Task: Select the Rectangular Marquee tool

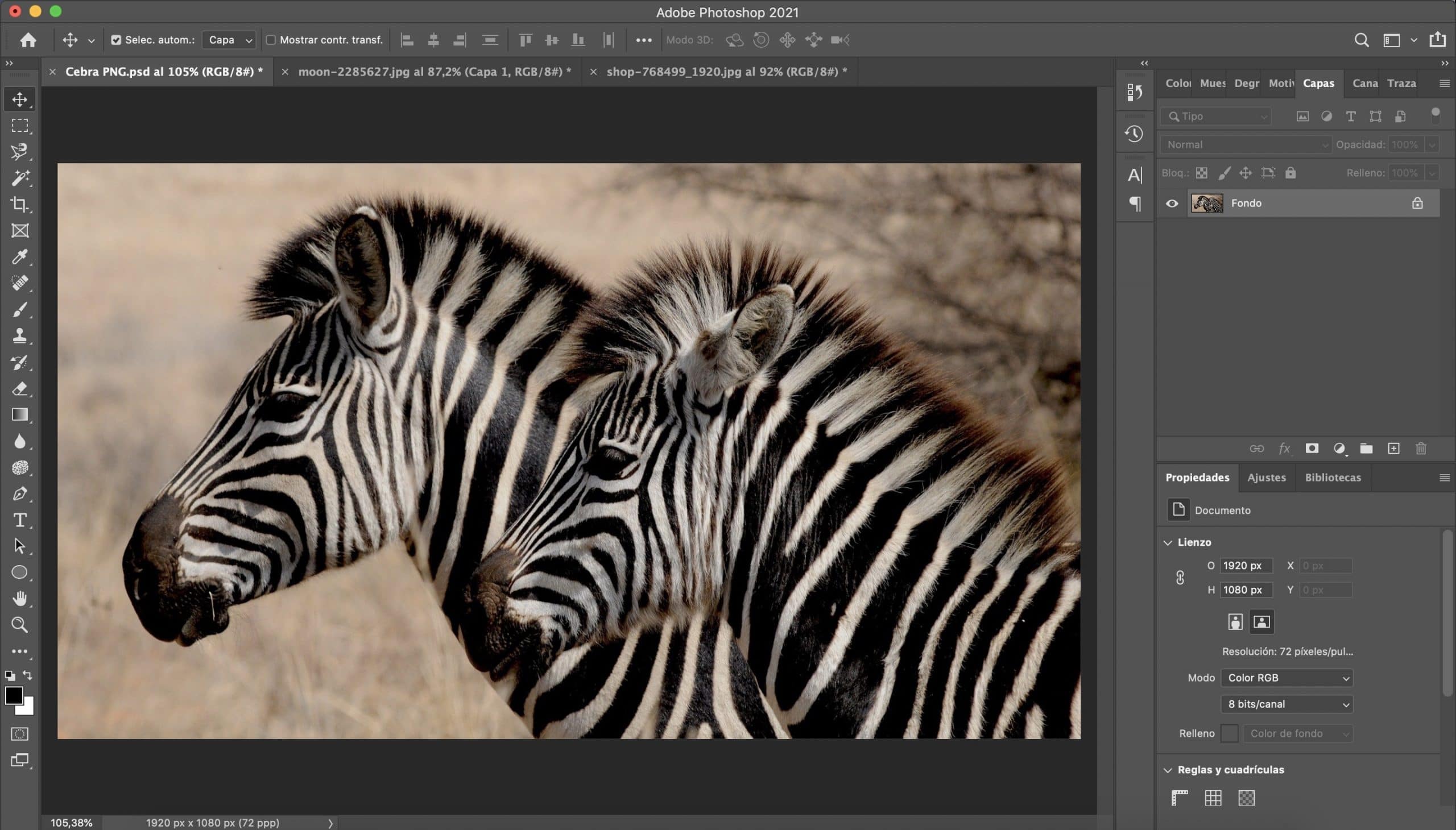Action: 20,126
